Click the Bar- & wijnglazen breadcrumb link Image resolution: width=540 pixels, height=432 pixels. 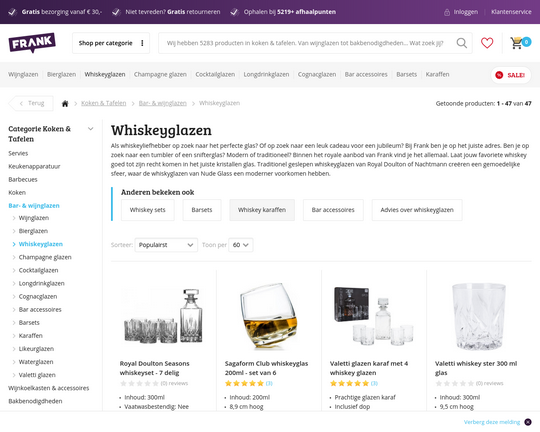pyautogui.click(x=163, y=103)
